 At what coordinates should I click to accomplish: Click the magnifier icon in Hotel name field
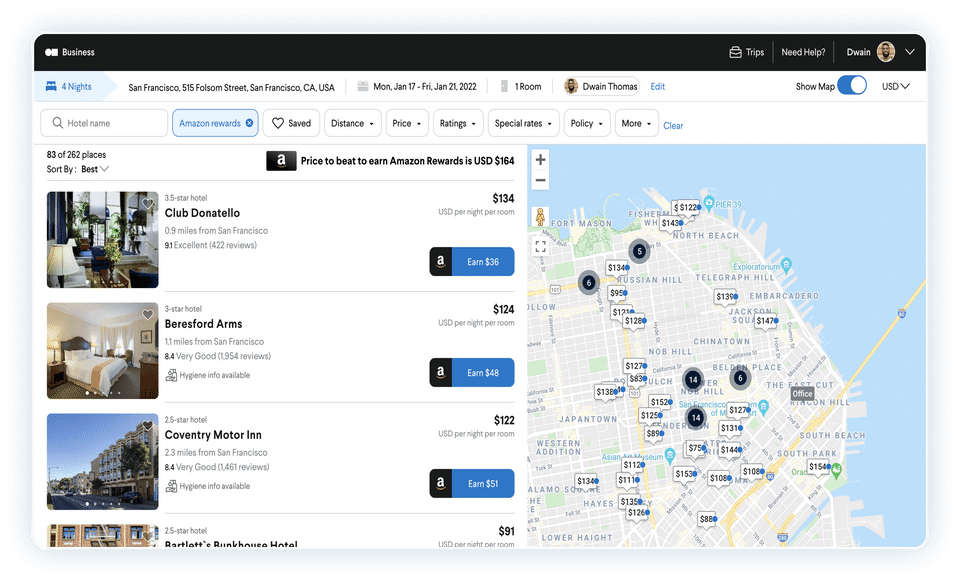point(58,123)
